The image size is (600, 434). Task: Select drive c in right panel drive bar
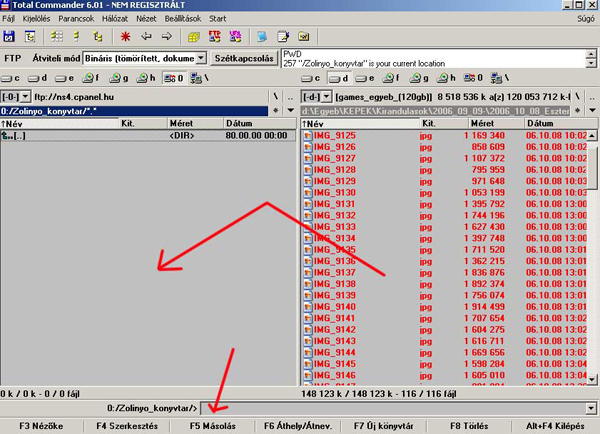point(311,78)
